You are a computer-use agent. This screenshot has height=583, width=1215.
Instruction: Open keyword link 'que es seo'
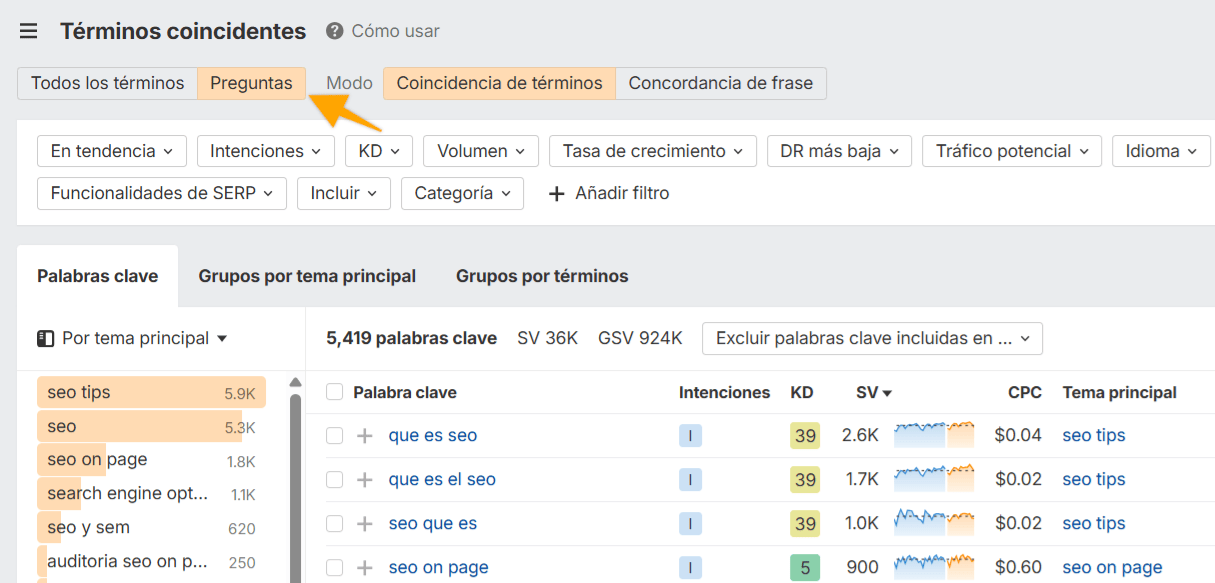pos(433,436)
